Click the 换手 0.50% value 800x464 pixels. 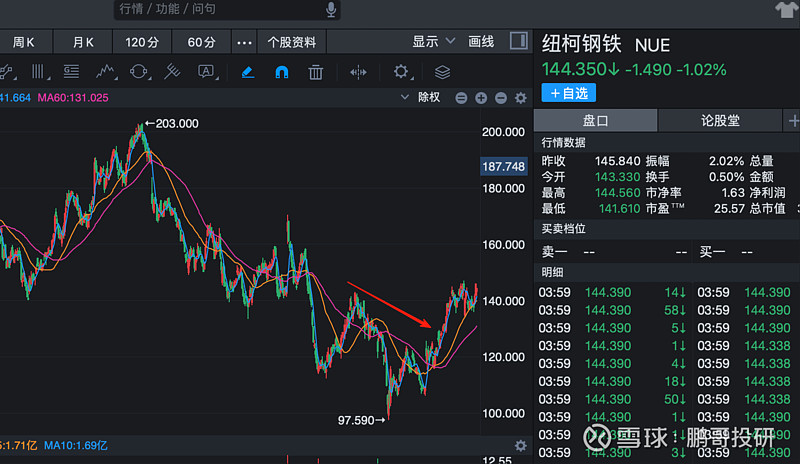(727, 177)
